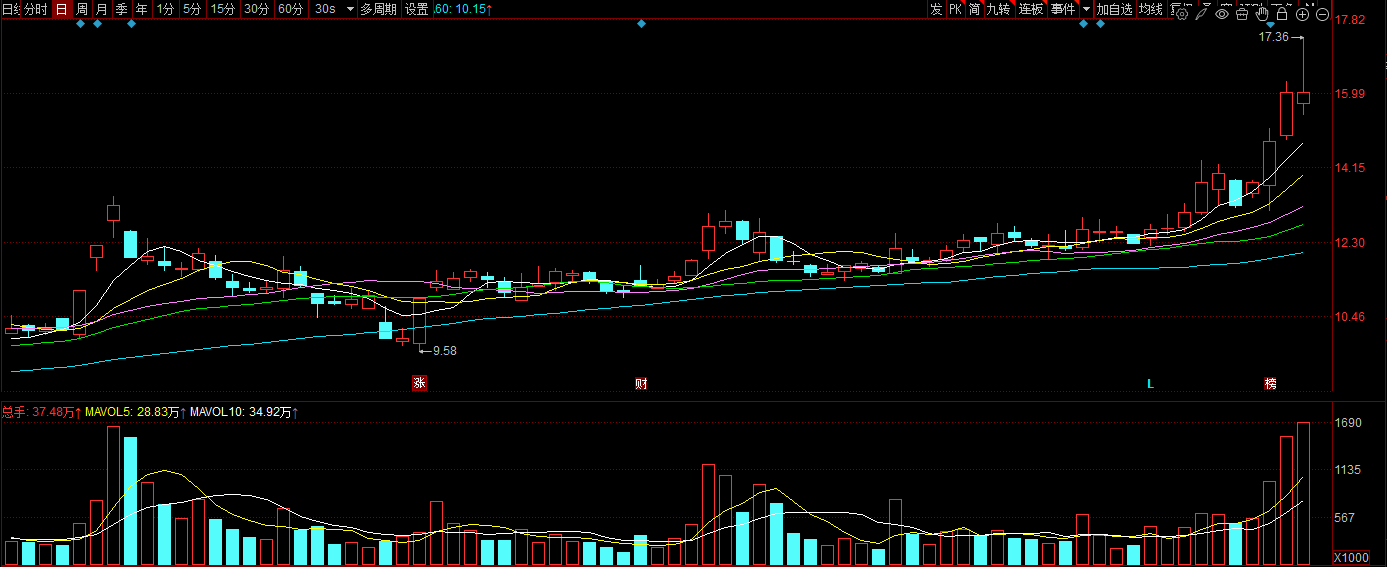1387x567 pixels.
Task: Toggle the 事件 events button
Action: [x=1063, y=9]
